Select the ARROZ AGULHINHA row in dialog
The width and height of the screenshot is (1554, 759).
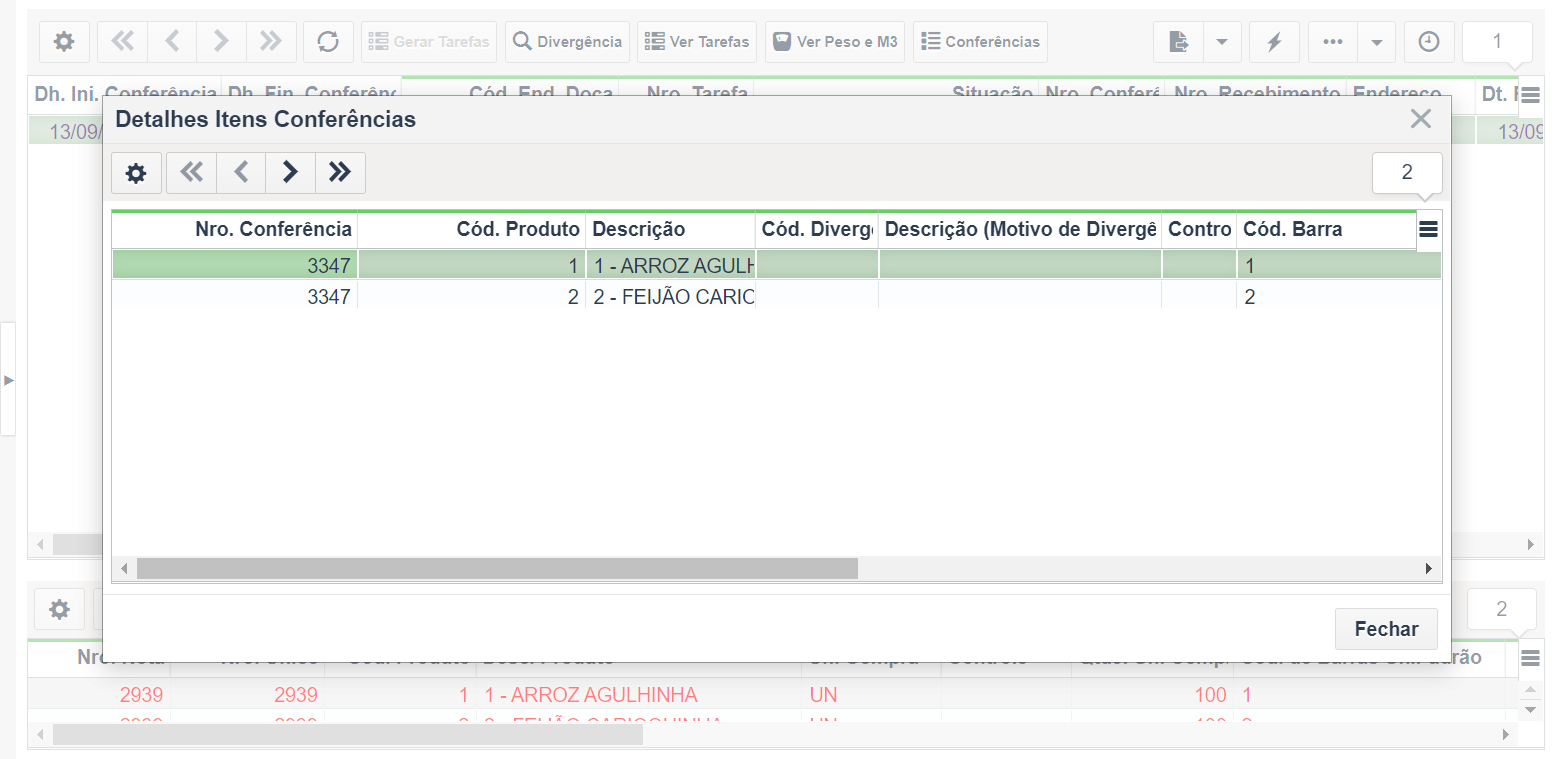[x=776, y=265]
